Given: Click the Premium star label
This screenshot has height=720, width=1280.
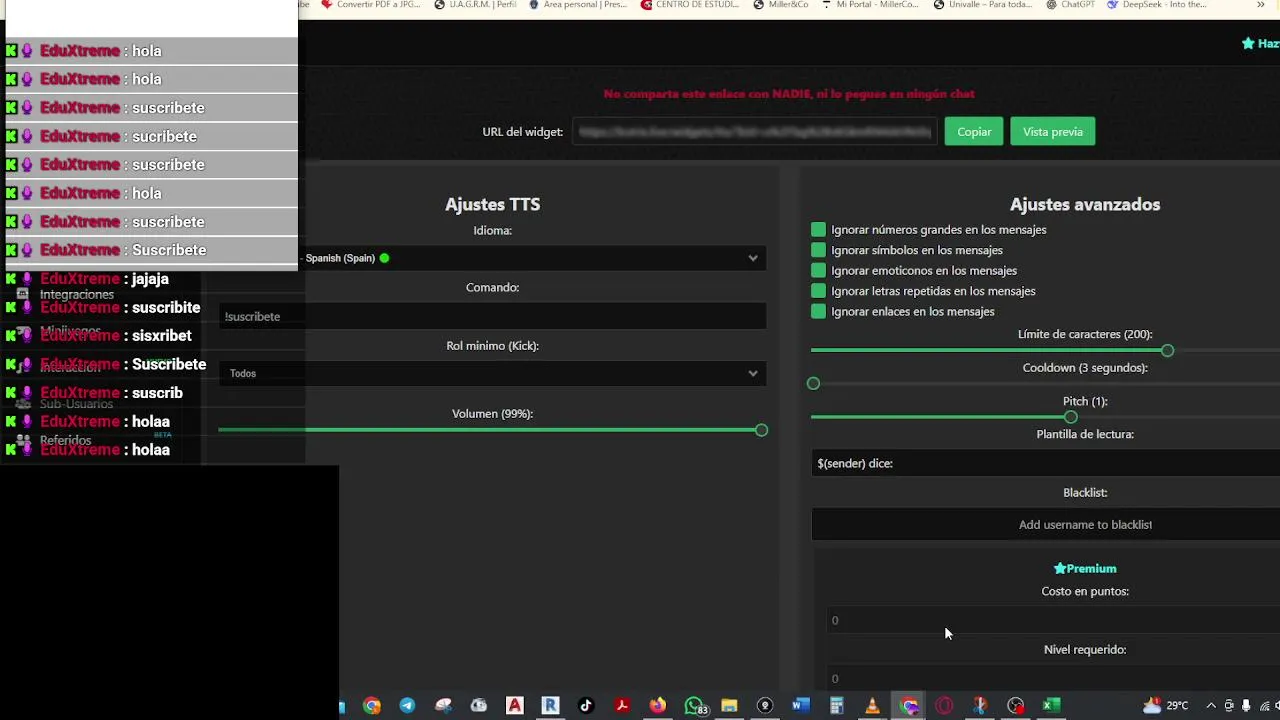Looking at the screenshot, I should pos(1085,568).
